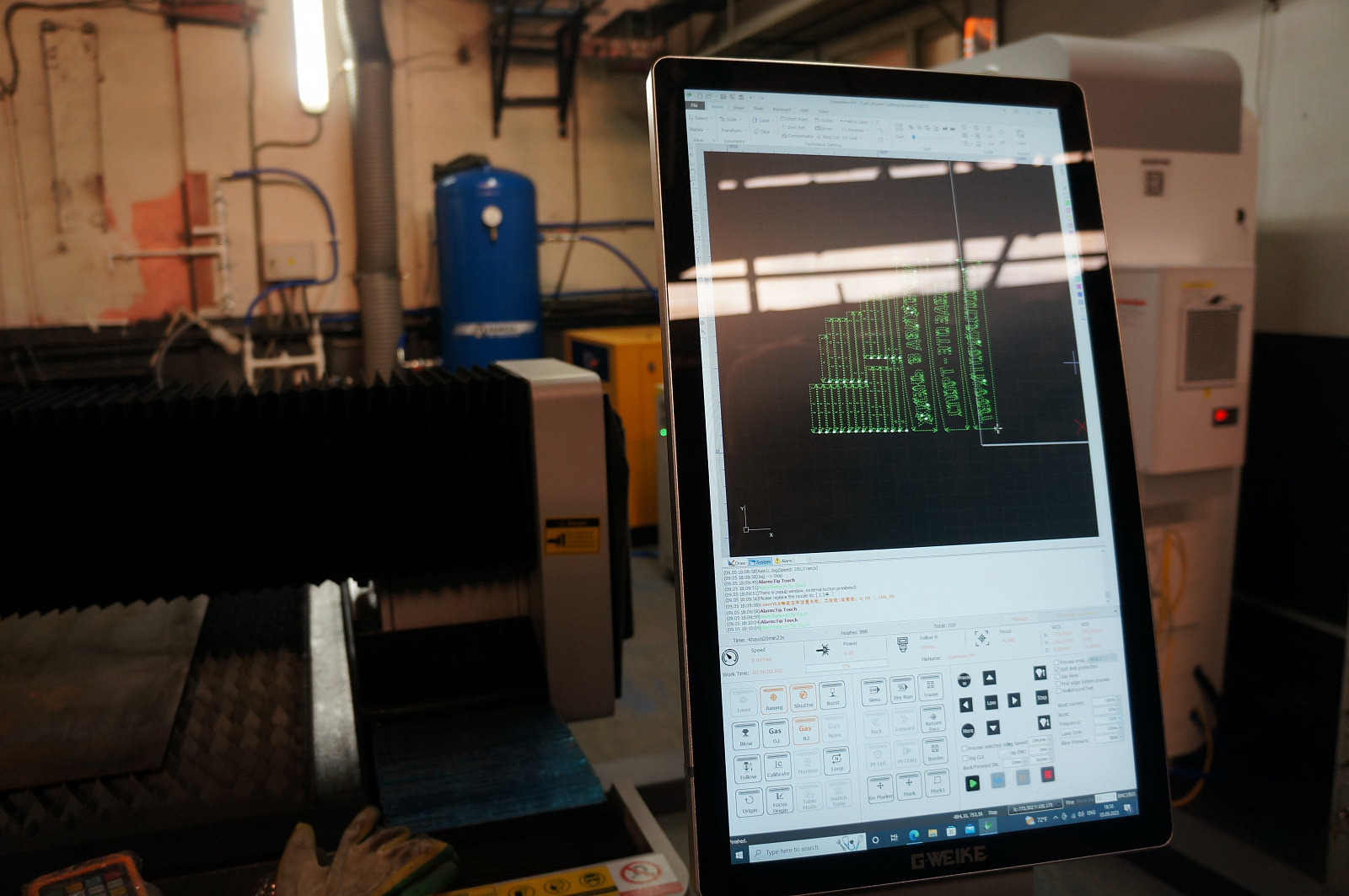Open the Draw ribbon tab
1349x896 pixels.
click(x=739, y=108)
